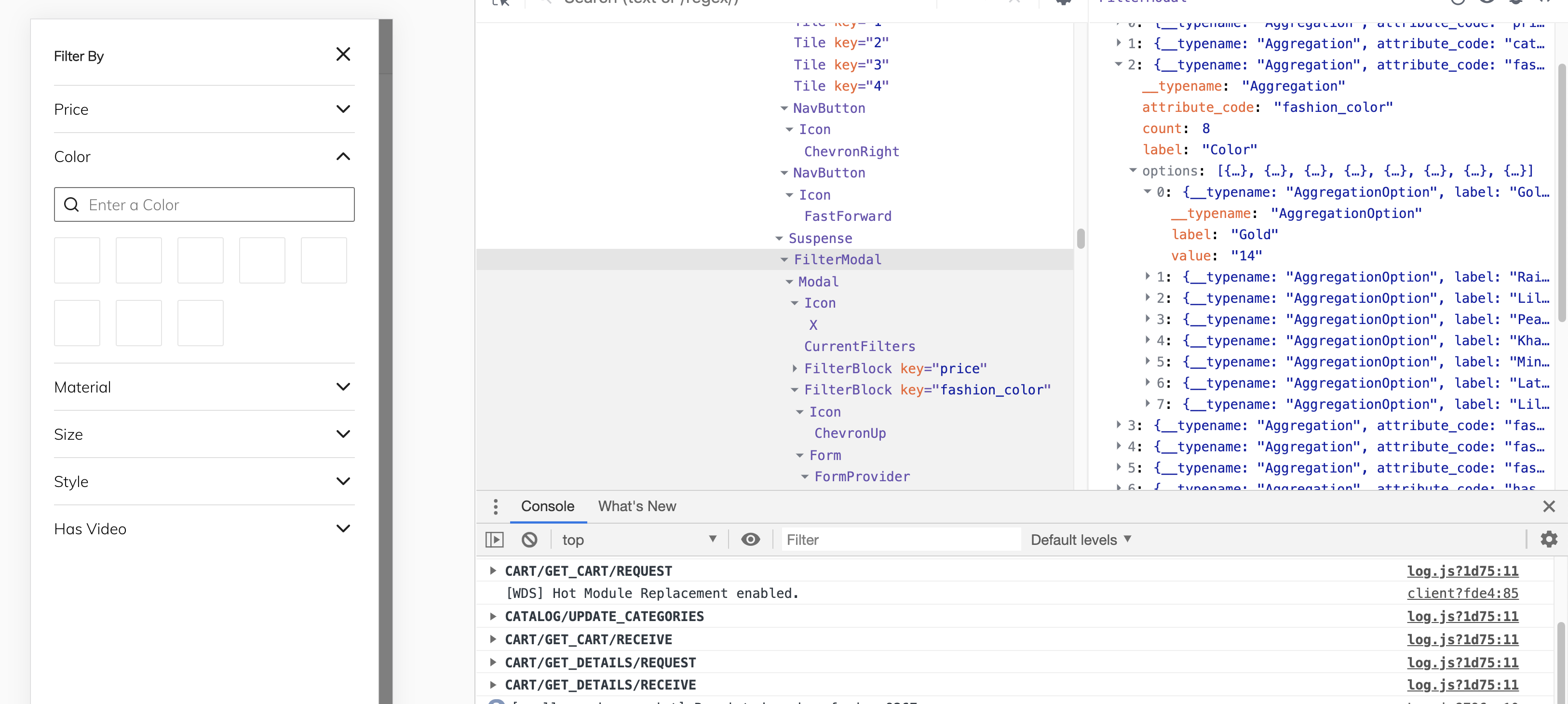Collapse the Color filter section

(343, 156)
